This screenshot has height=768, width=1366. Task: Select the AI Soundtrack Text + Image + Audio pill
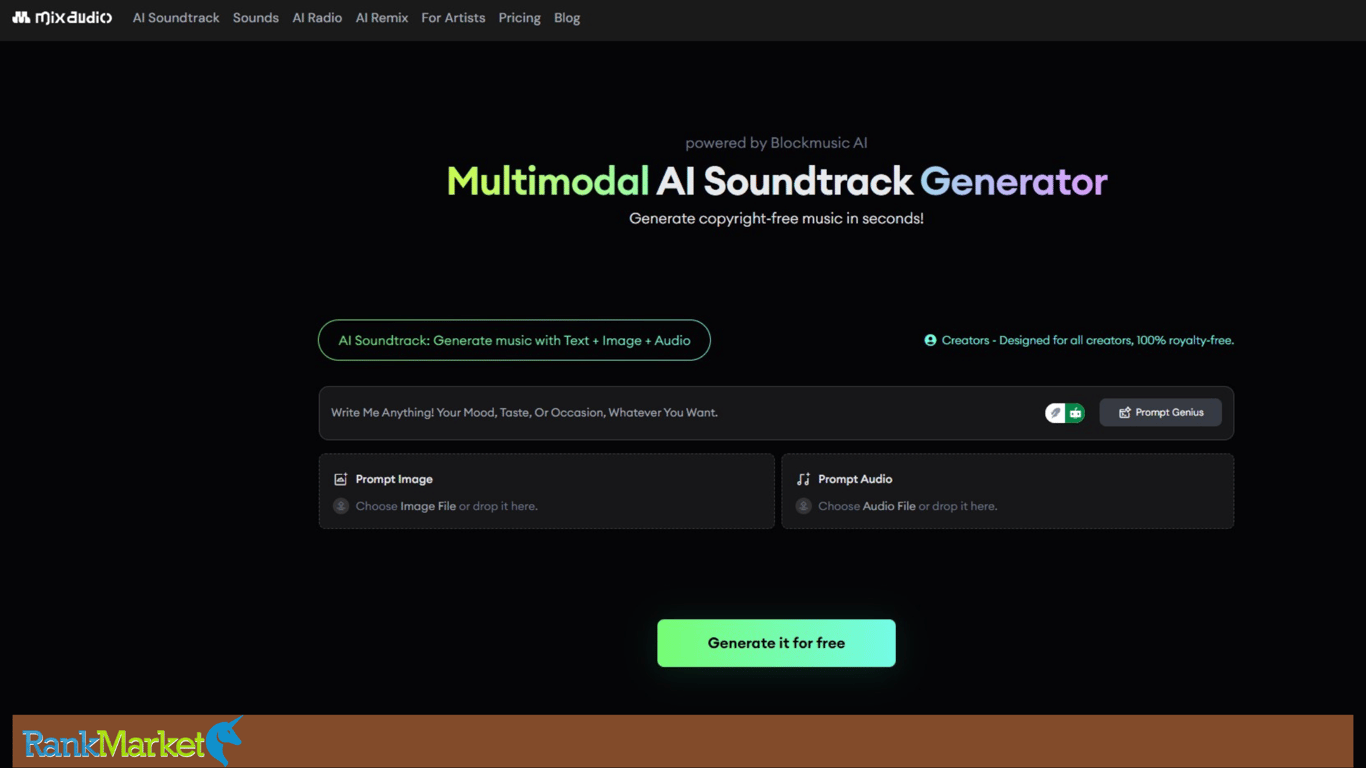coord(514,340)
